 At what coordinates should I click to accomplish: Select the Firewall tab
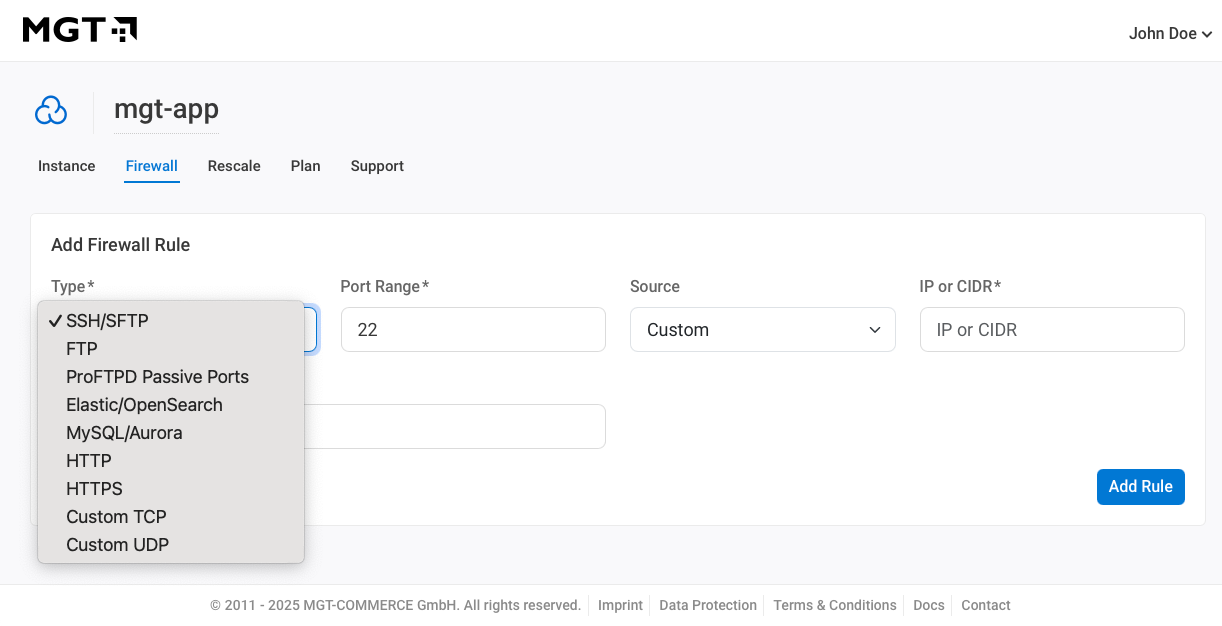point(152,166)
